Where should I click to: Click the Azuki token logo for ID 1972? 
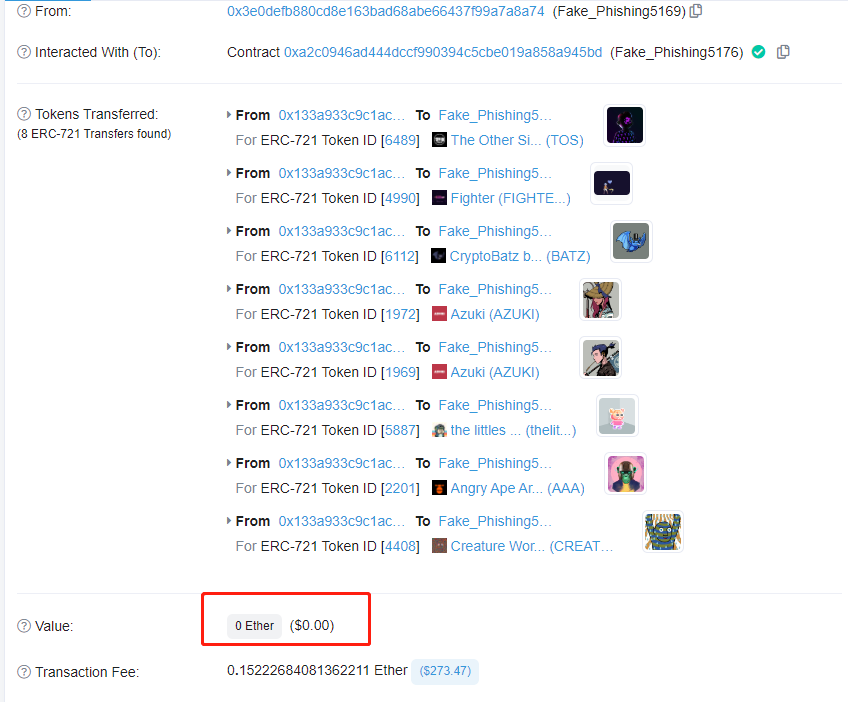439,314
